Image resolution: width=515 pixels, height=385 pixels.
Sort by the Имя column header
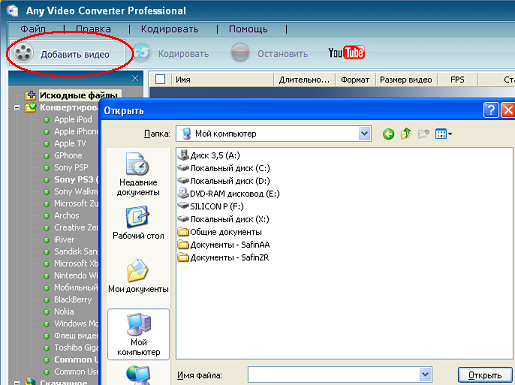(x=223, y=80)
